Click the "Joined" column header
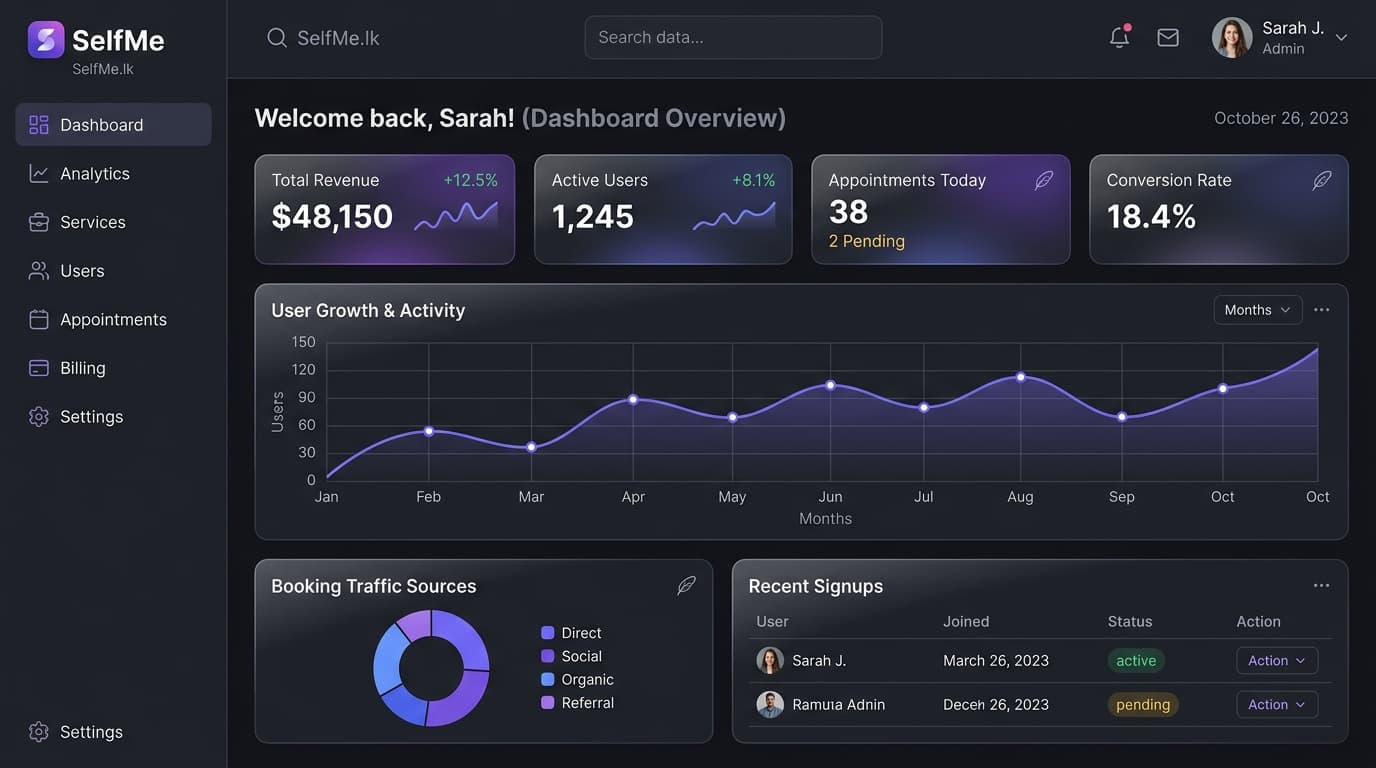 966,622
